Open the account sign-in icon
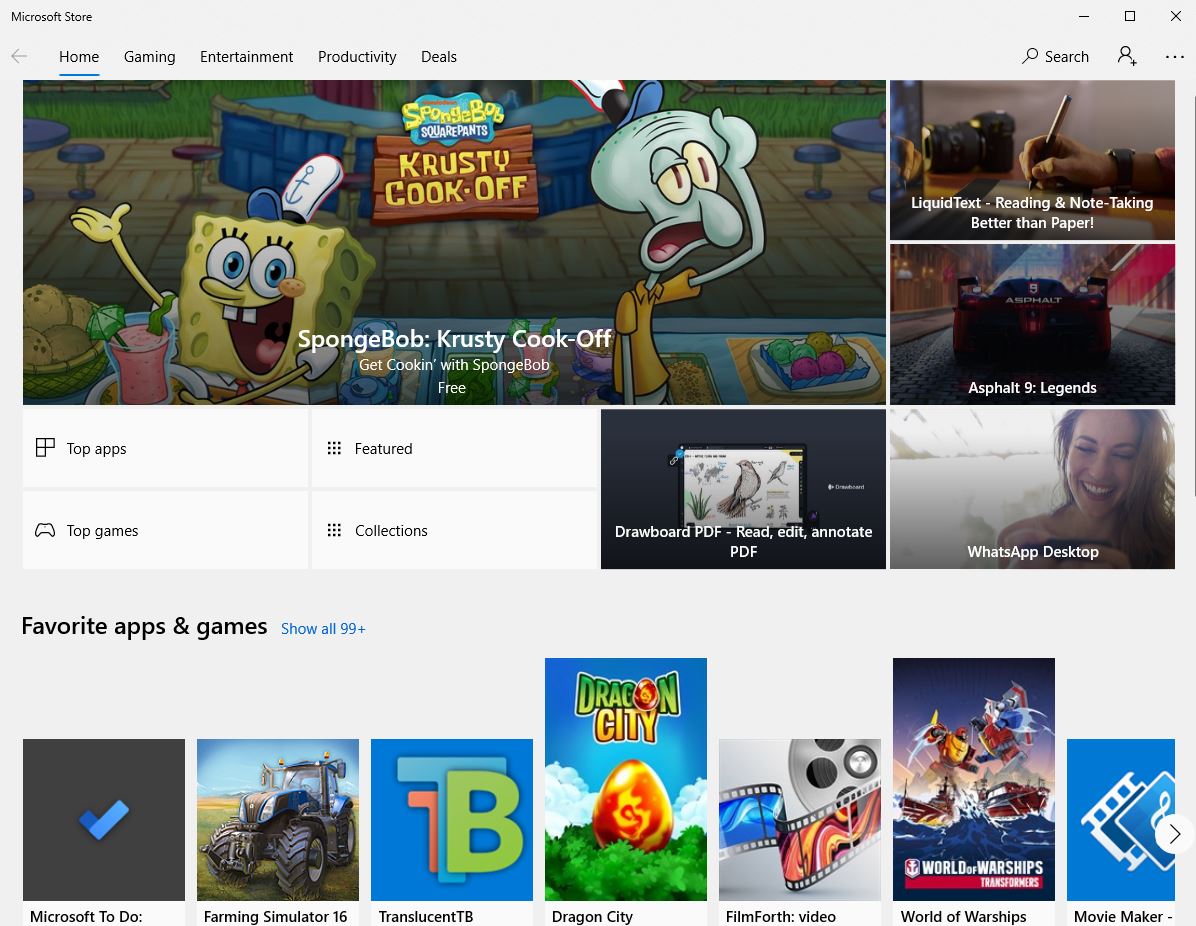The image size is (1196, 926). 1127,56
